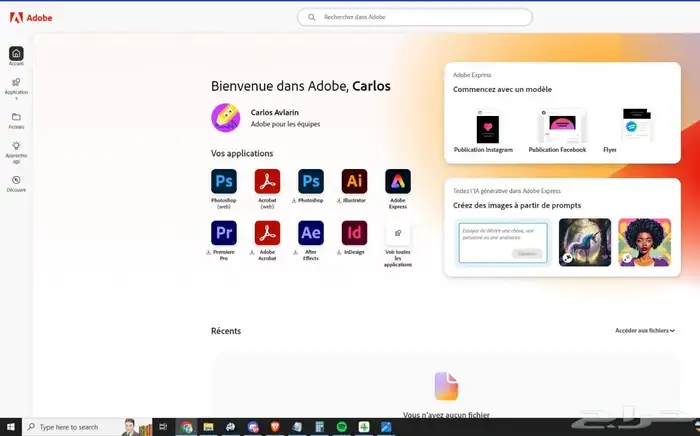Open the Calculator from the taskbar
Screen dimensions: 700x436
[320, 427]
